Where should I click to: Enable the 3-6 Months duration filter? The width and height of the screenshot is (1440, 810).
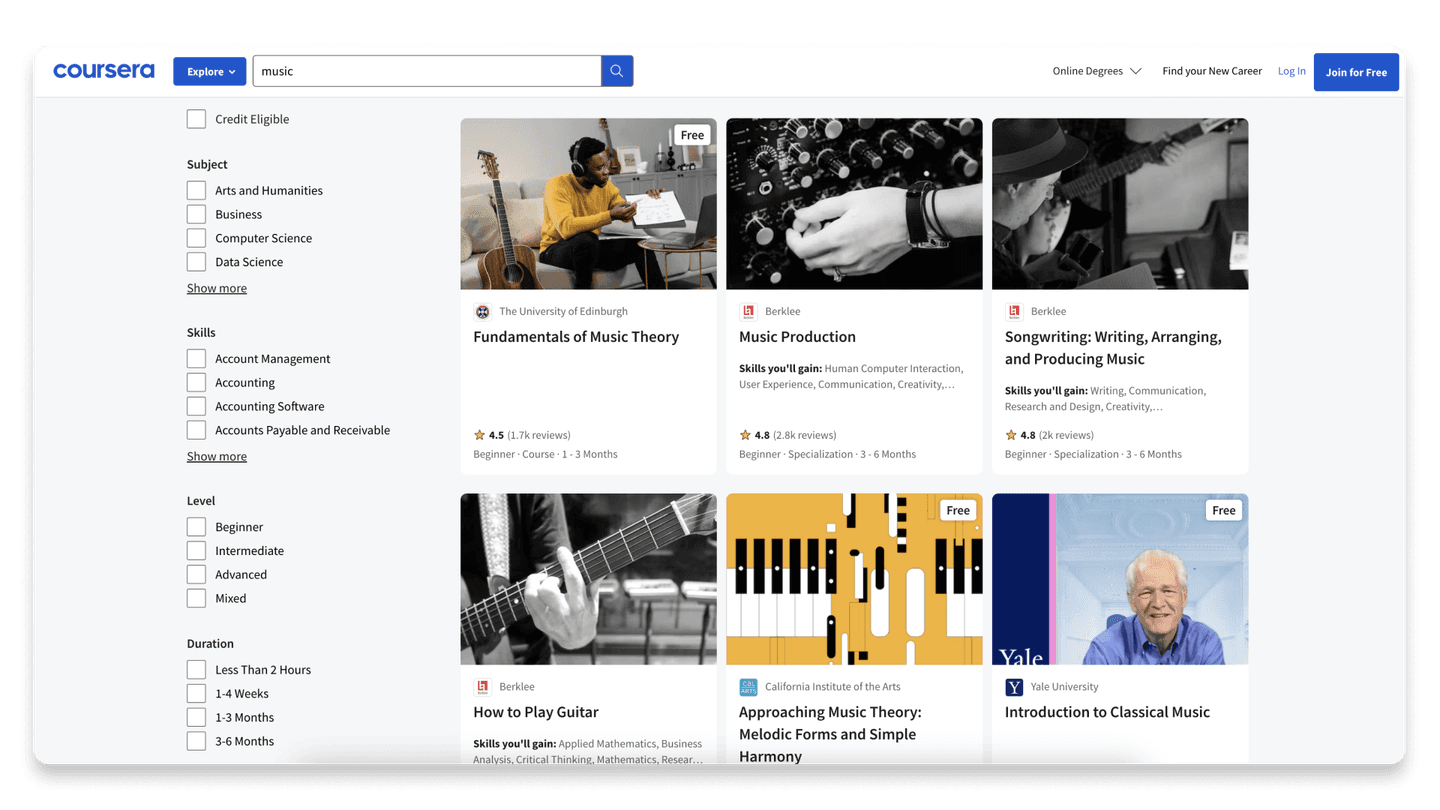tap(196, 741)
